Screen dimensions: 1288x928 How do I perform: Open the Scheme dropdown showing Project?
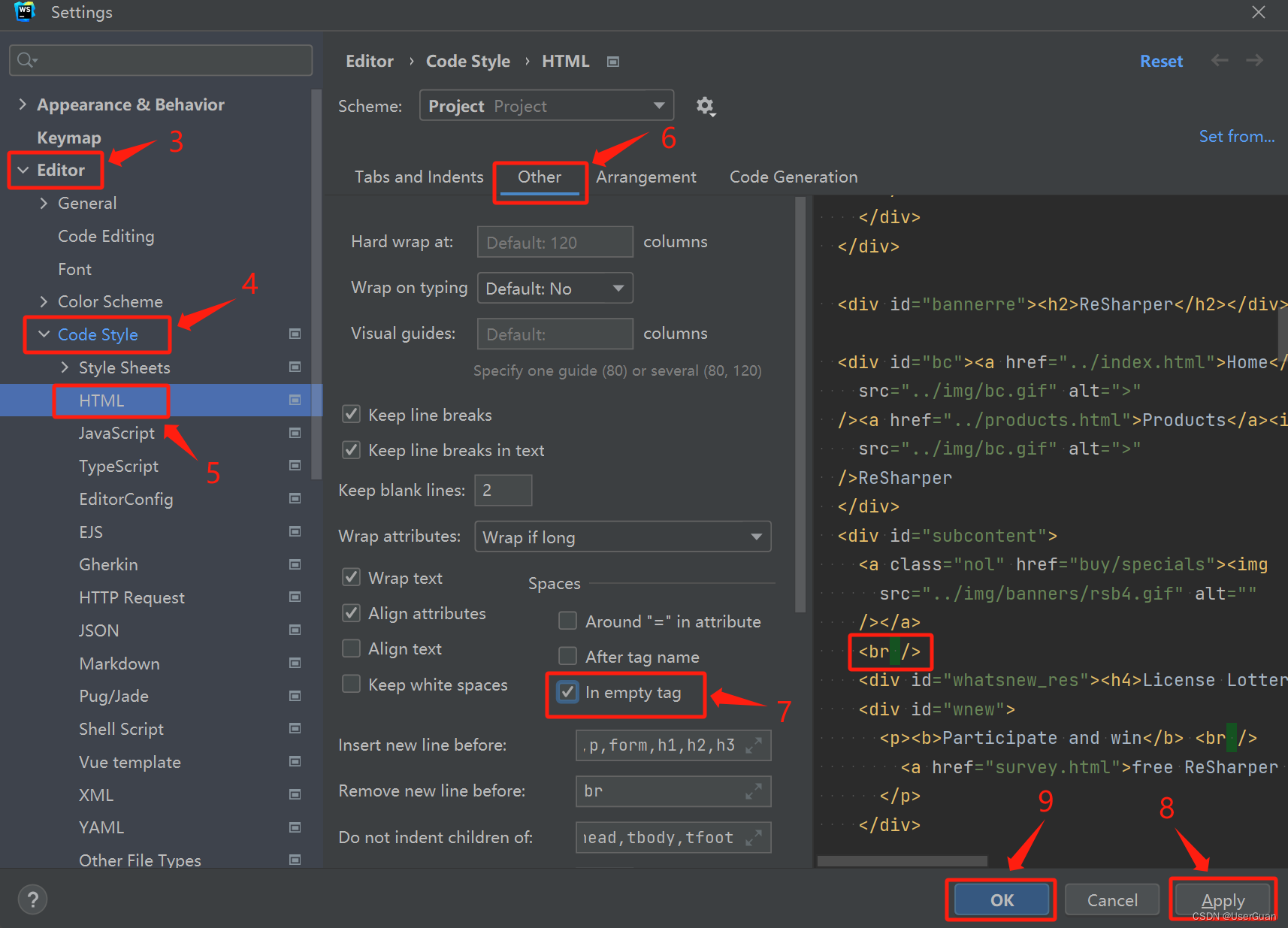click(659, 105)
